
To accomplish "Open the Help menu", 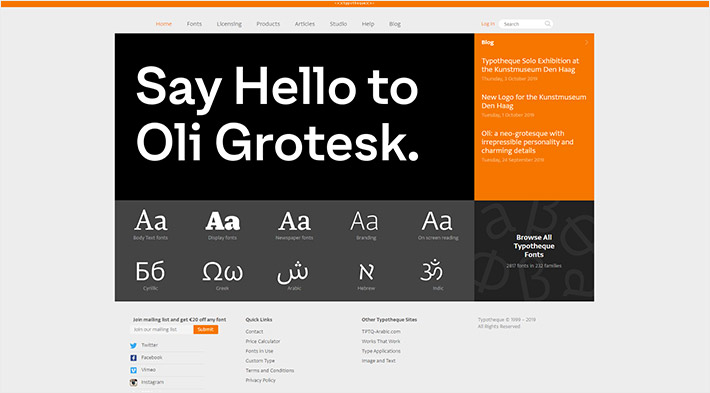I will 368,24.
